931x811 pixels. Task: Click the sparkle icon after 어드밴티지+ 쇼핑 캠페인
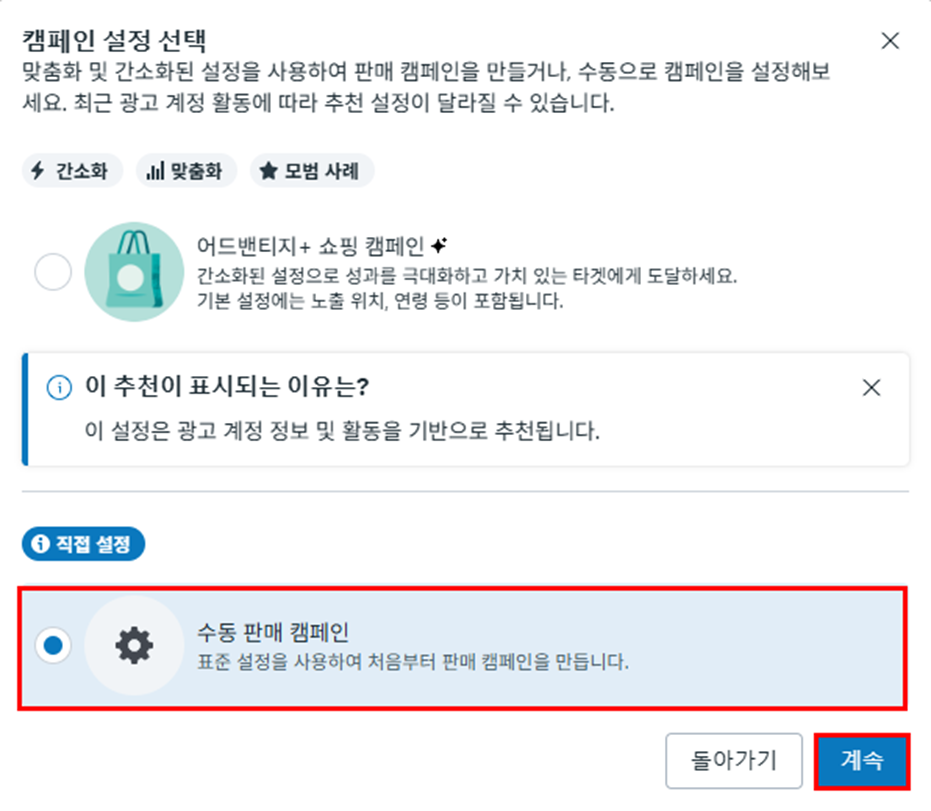439,245
